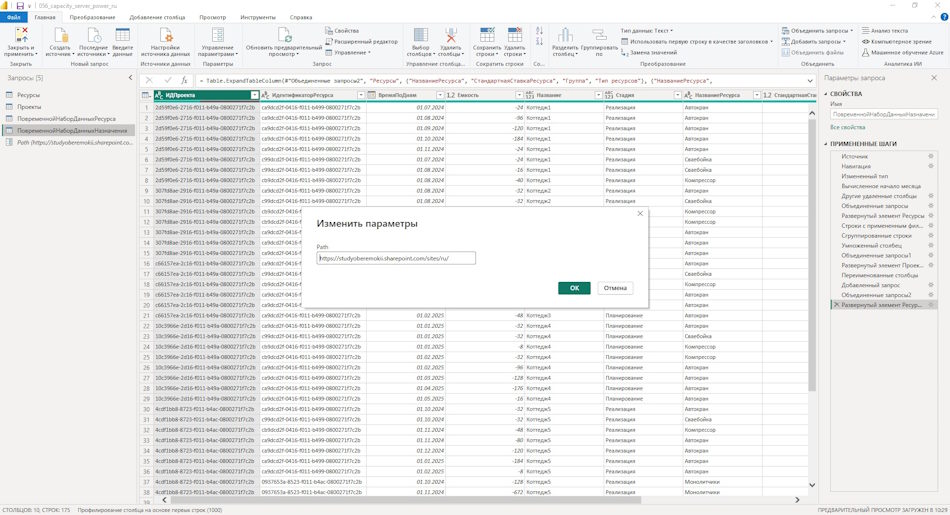This screenshot has width=950, height=515.
Task: Open the Тип данных: Текст dropdown
Action: pyautogui.click(x=646, y=30)
